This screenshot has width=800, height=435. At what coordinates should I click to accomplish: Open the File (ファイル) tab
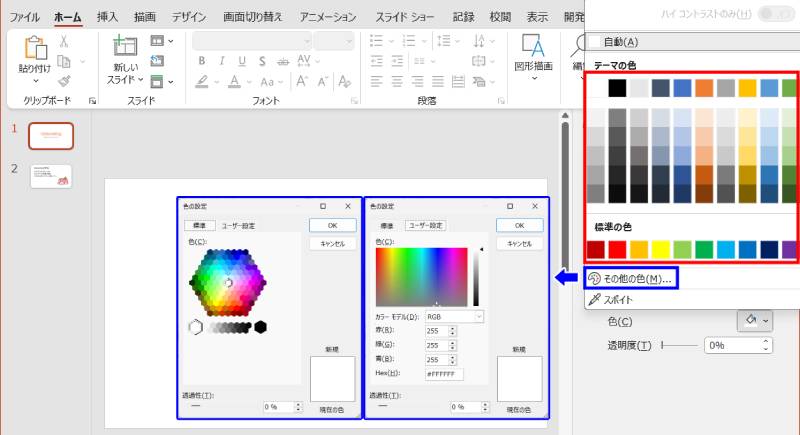pos(24,17)
